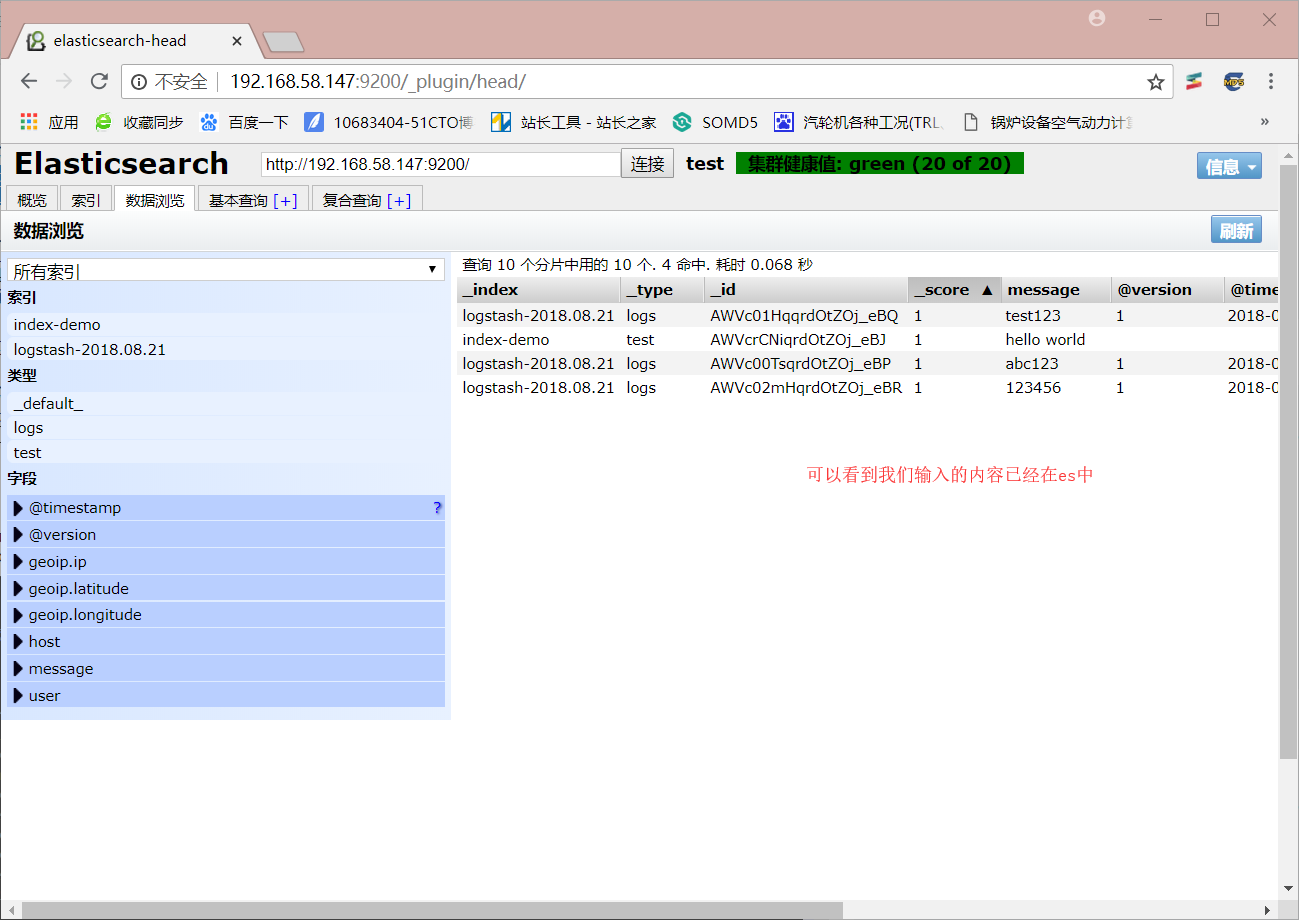Sort results by _type column

[663, 290]
